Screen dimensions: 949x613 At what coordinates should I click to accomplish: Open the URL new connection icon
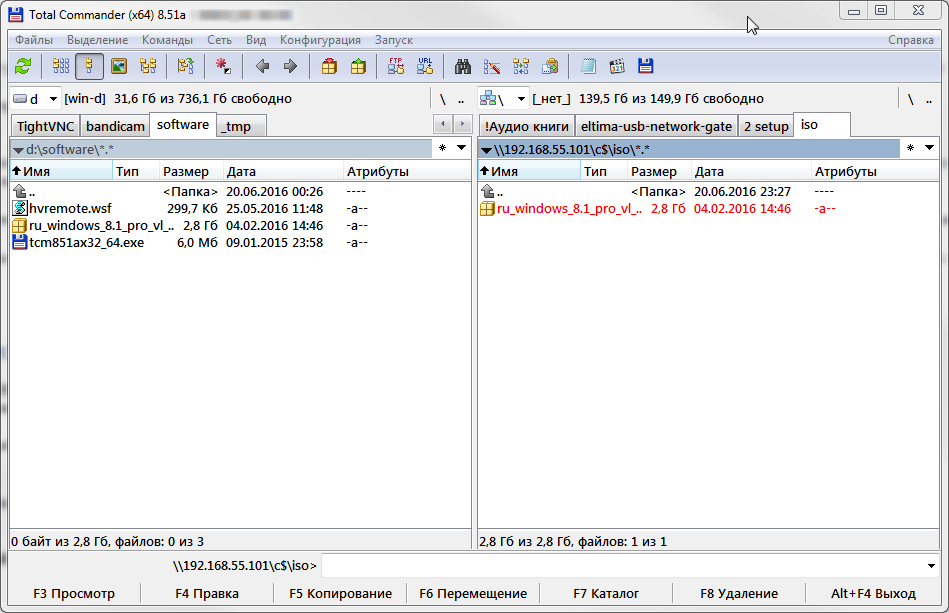(x=425, y=67)
